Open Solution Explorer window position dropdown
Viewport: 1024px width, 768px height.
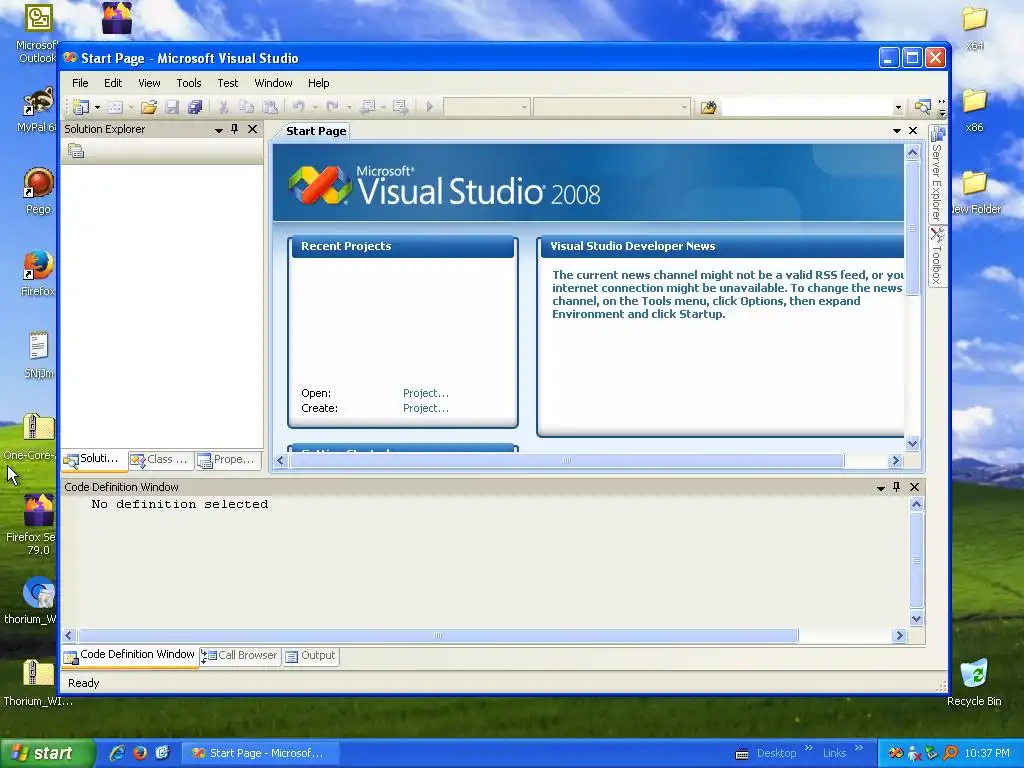pos(219,130)
